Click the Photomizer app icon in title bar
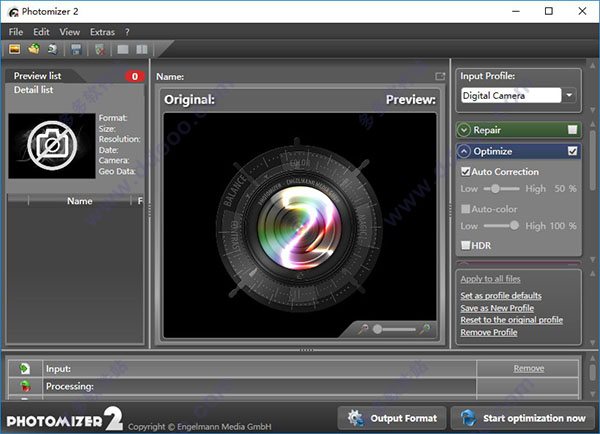Screen dimensions: 600x434 click(13, 12)
